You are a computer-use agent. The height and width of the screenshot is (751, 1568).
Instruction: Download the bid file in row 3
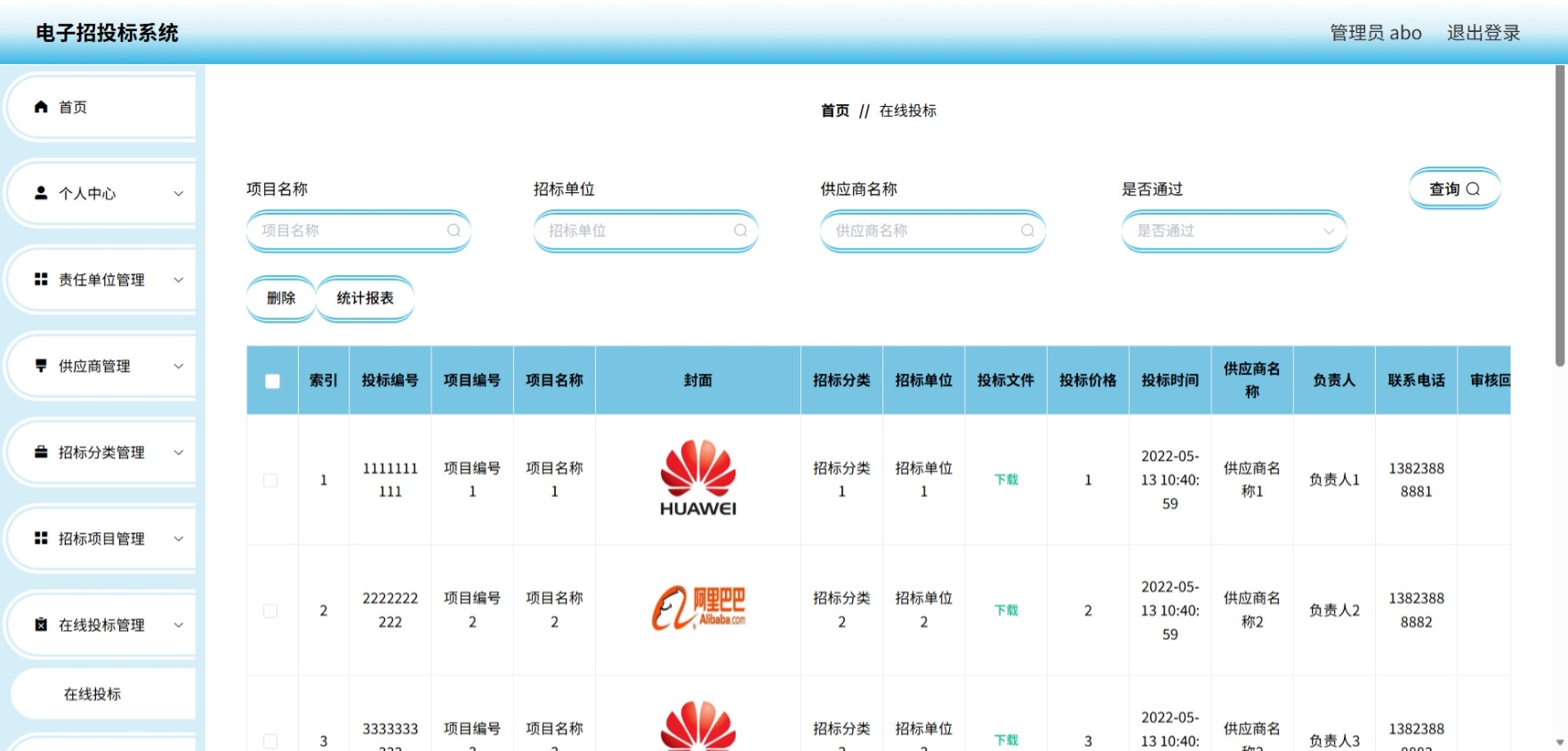click(x=1006, y=740)
